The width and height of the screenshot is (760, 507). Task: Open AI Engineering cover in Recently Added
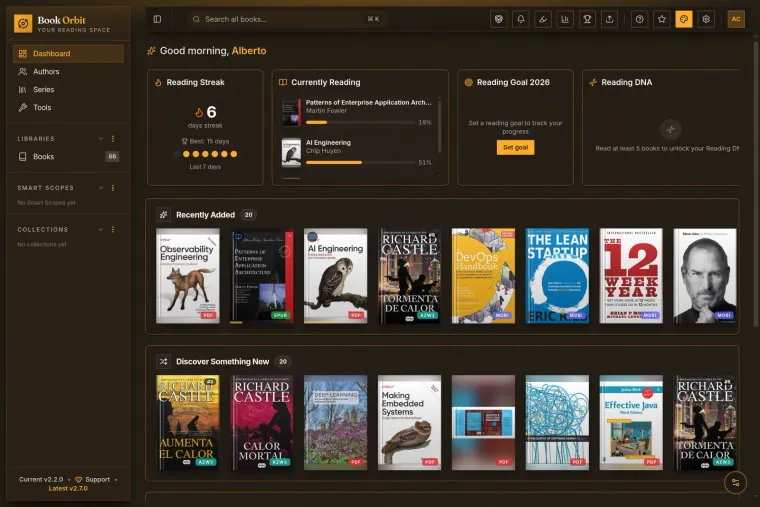click(335, 276)
